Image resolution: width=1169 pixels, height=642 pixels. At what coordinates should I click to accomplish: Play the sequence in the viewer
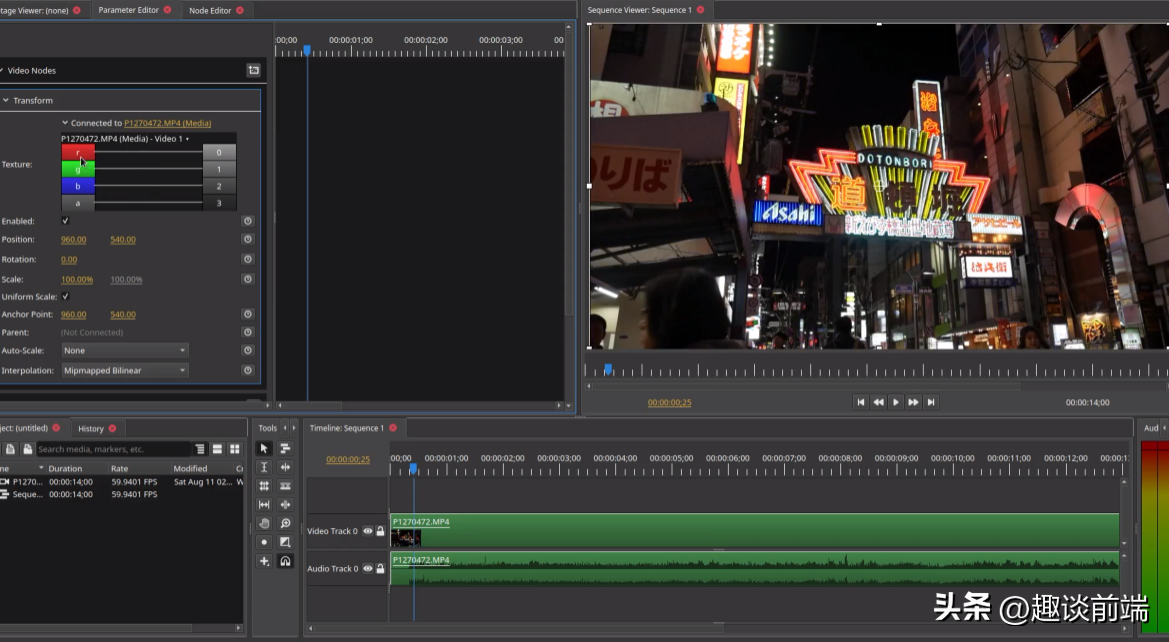click(895, 402)
